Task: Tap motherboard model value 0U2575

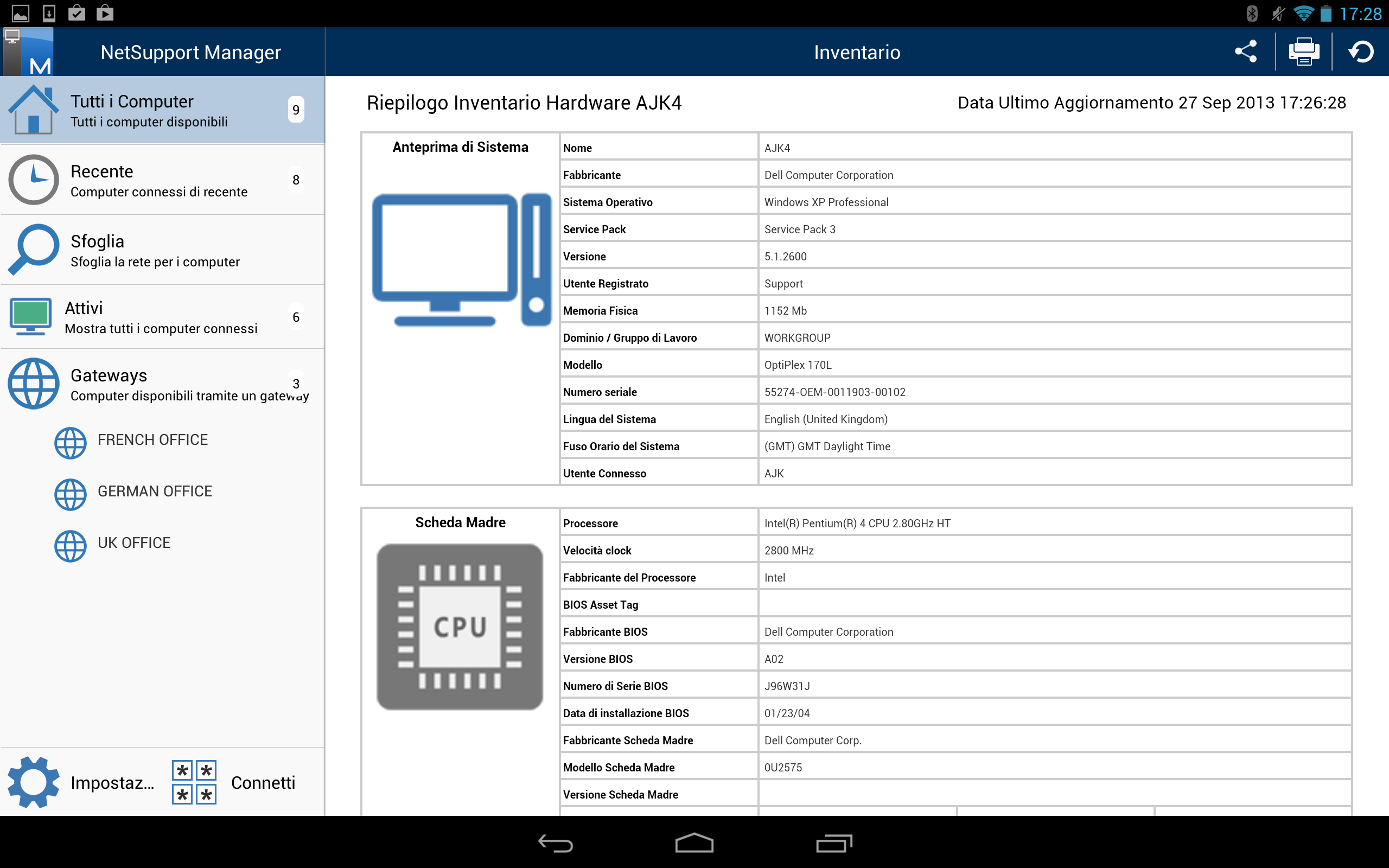Action: tap(783, 768)
